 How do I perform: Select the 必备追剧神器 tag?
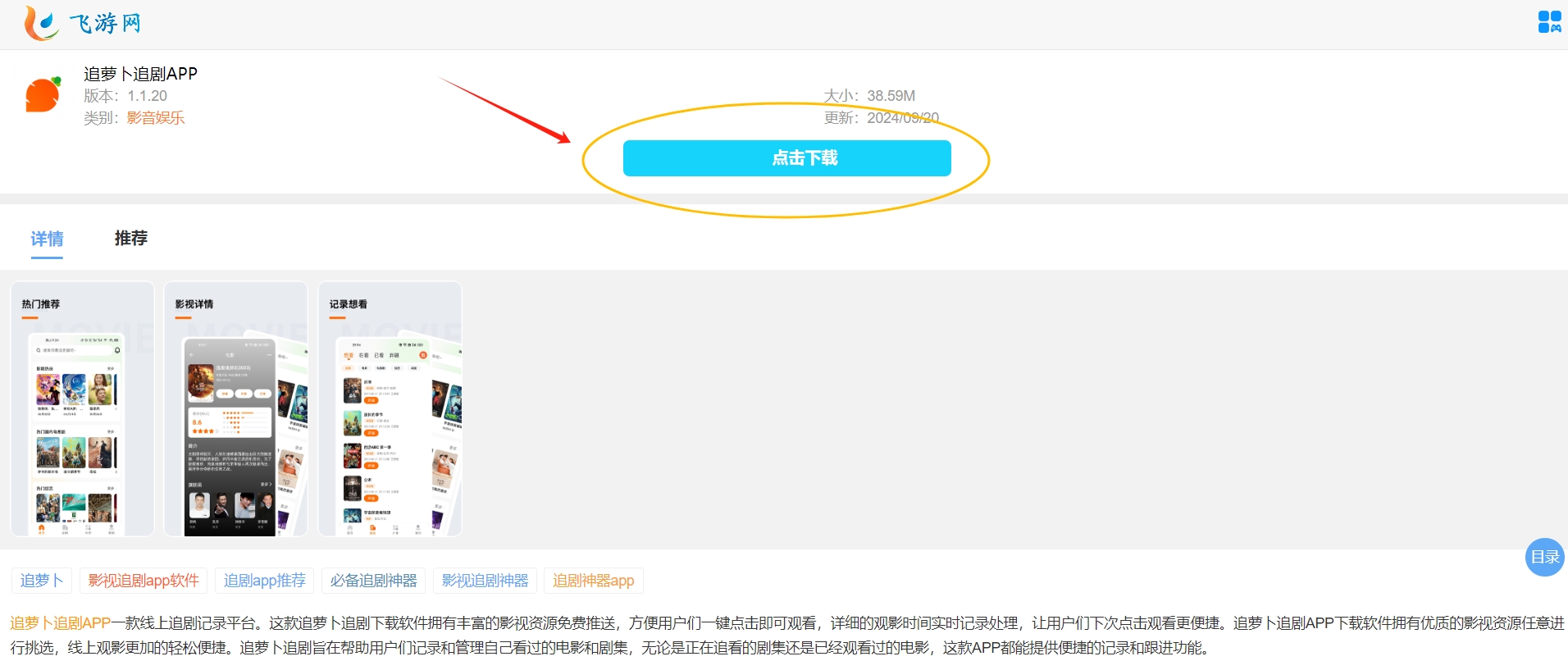(x=374, y=581)
